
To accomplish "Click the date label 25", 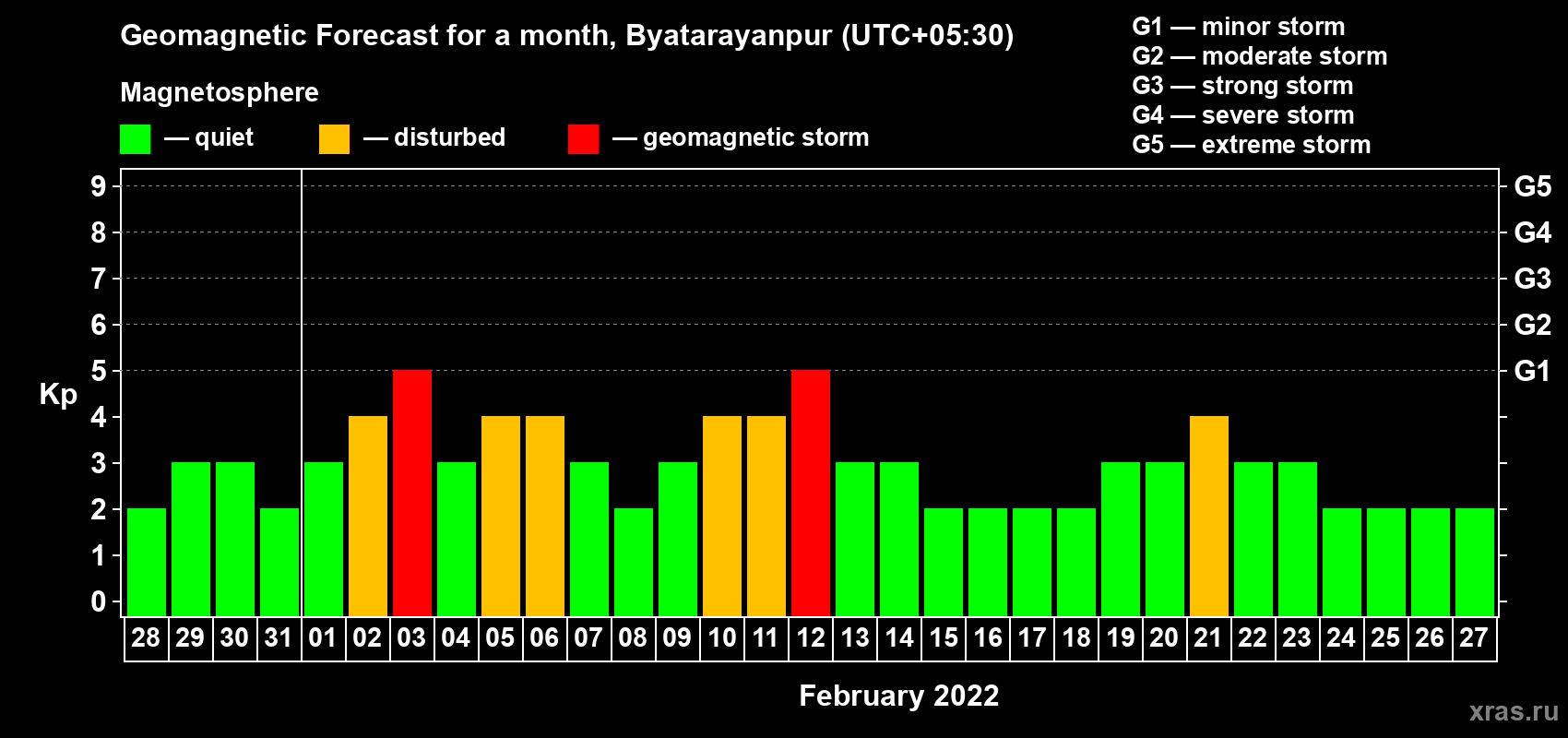I will pos(1385,638).
